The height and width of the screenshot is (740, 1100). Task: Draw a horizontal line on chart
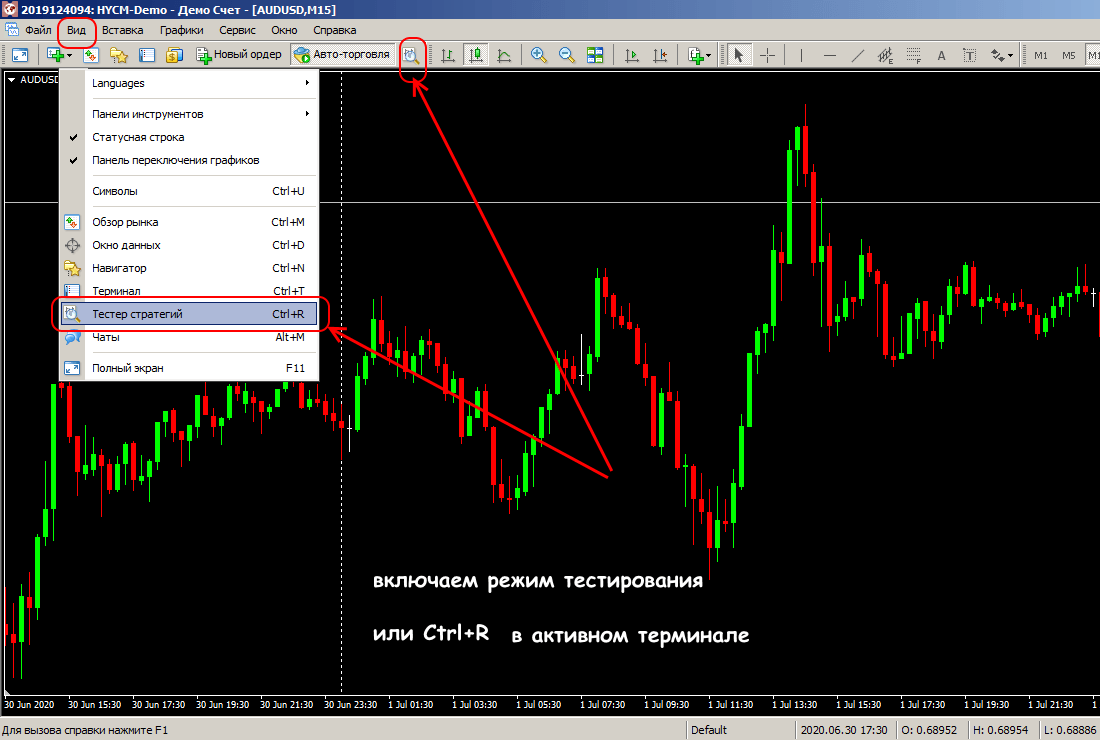[x=829, y=55]
